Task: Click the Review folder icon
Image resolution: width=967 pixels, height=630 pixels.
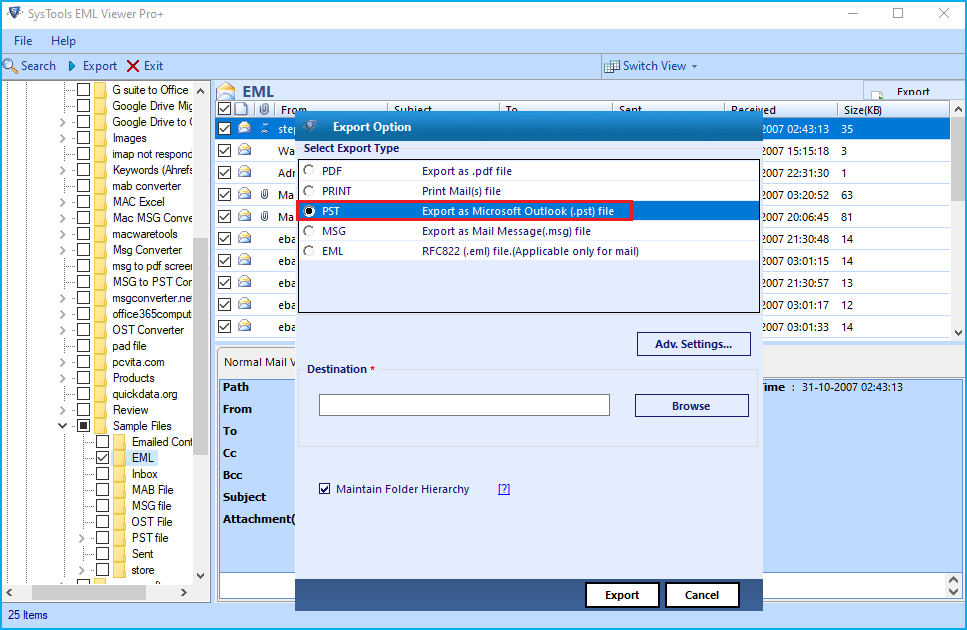Action: [101, 410]
